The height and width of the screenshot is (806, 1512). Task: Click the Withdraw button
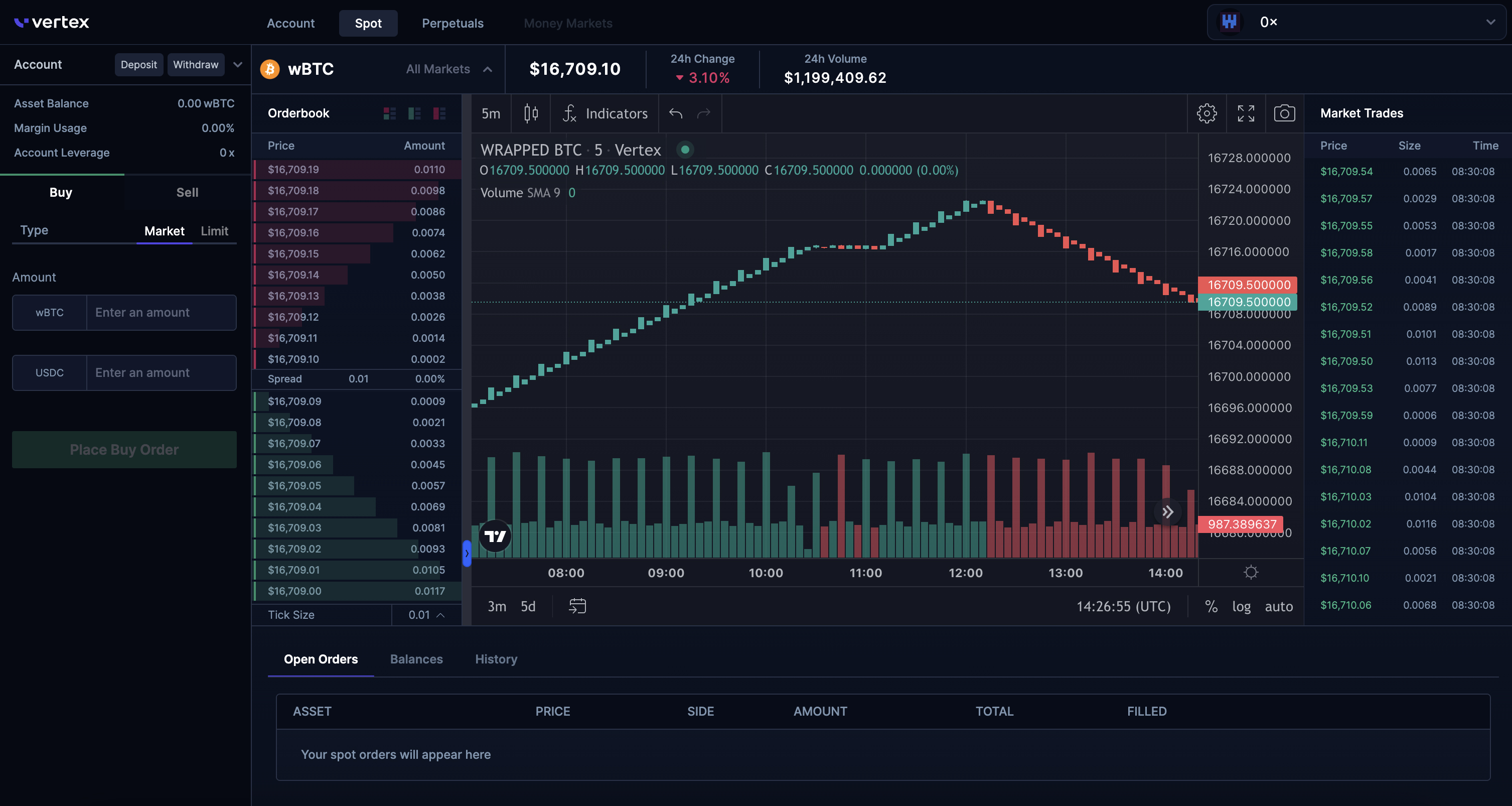[x=196, y=65]
